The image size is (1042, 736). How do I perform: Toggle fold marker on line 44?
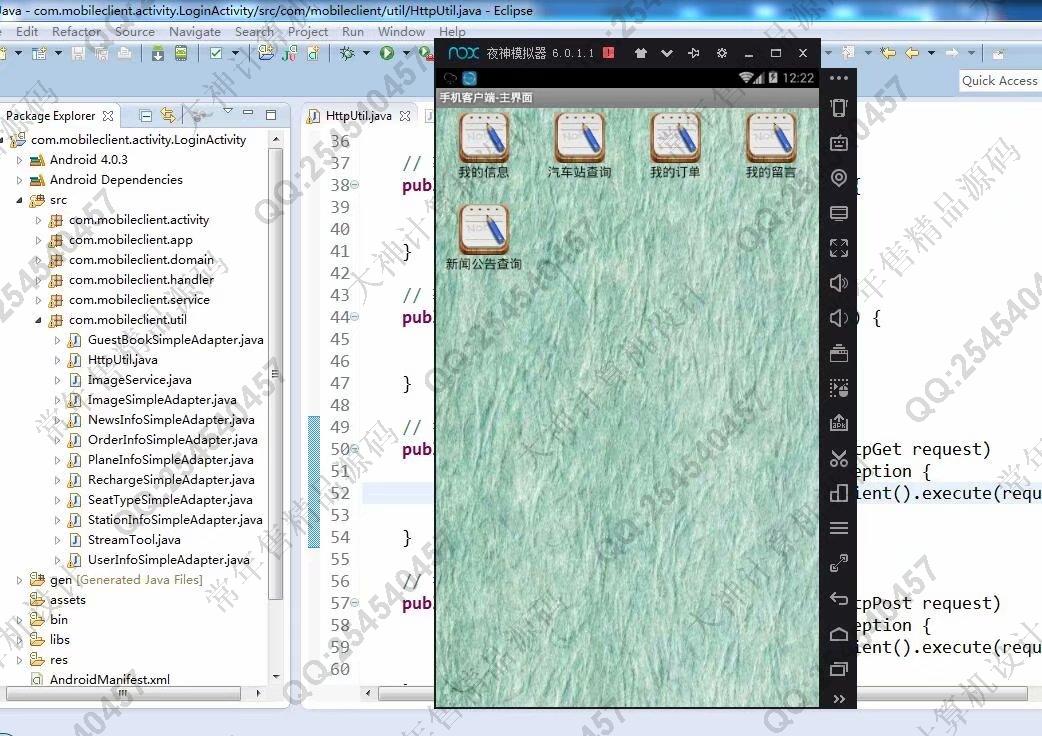pyautogui.click(x=355, y=318)
